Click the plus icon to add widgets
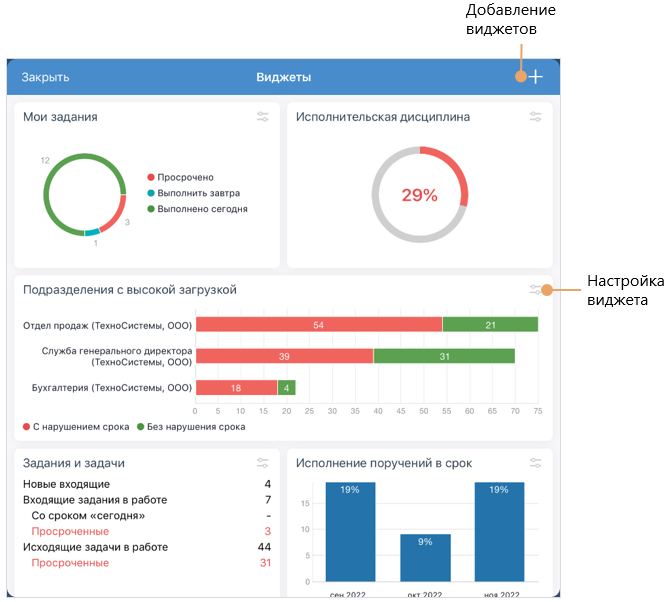 click(536, 77)
